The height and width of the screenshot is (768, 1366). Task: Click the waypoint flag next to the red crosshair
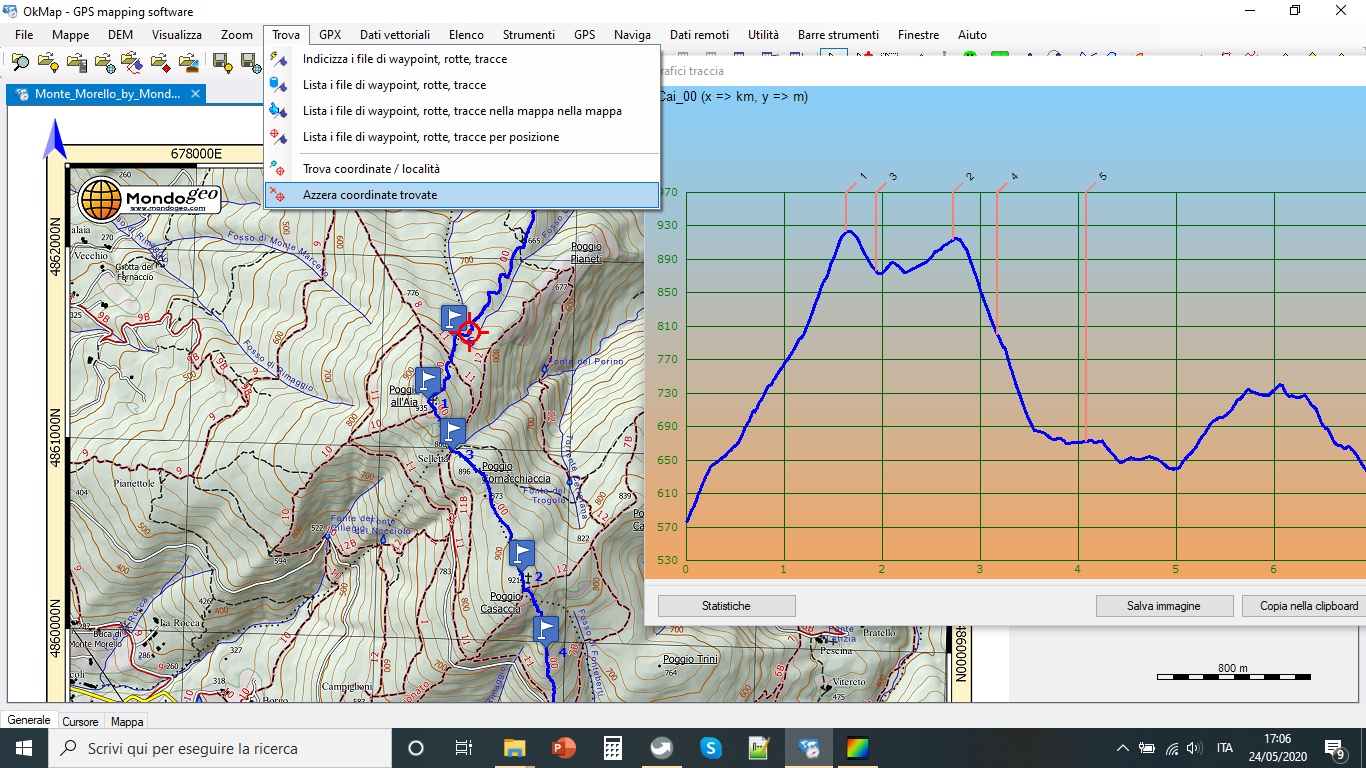coord(454,318)
